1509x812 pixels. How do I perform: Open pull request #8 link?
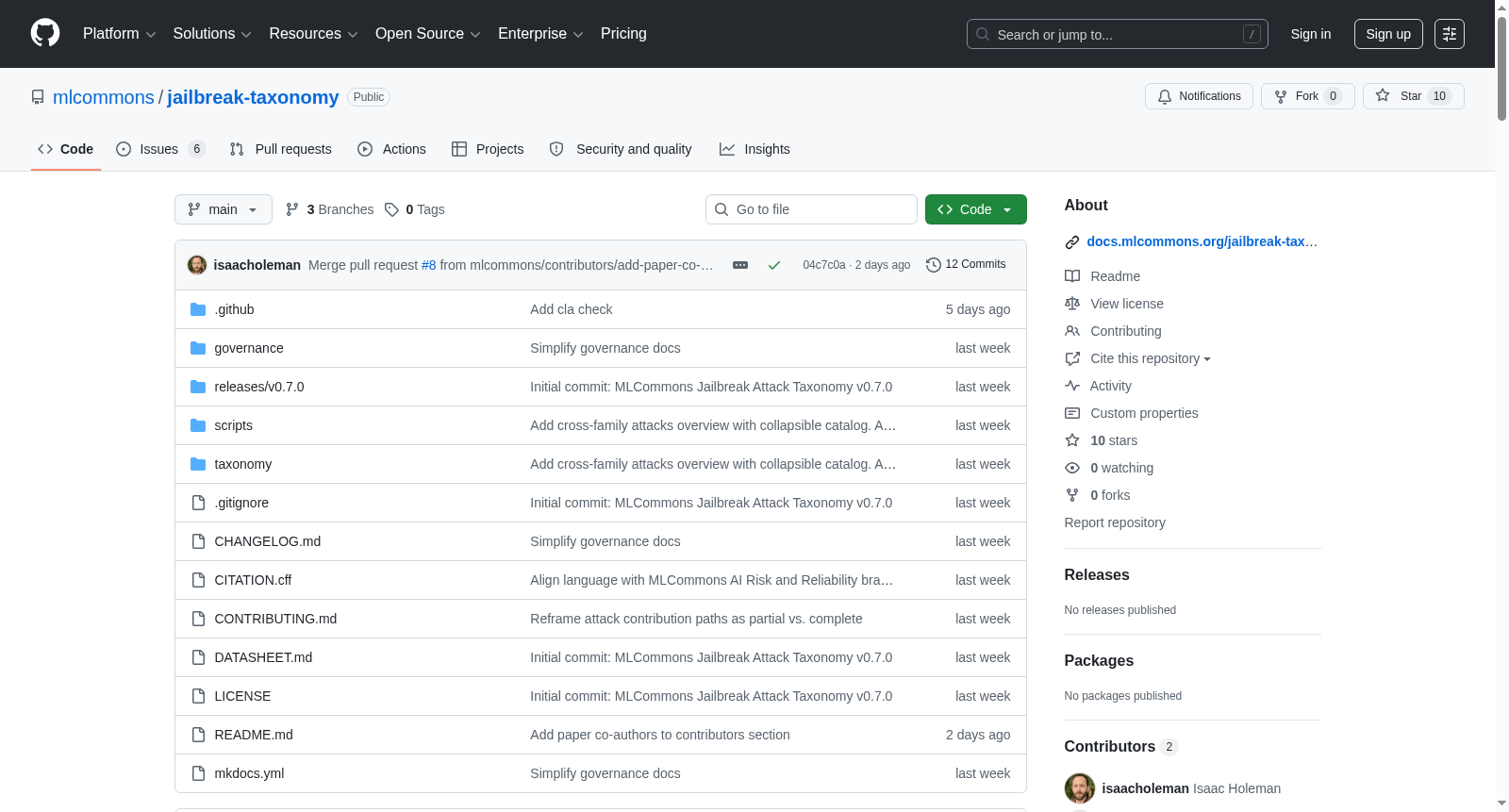pos(429,265)
